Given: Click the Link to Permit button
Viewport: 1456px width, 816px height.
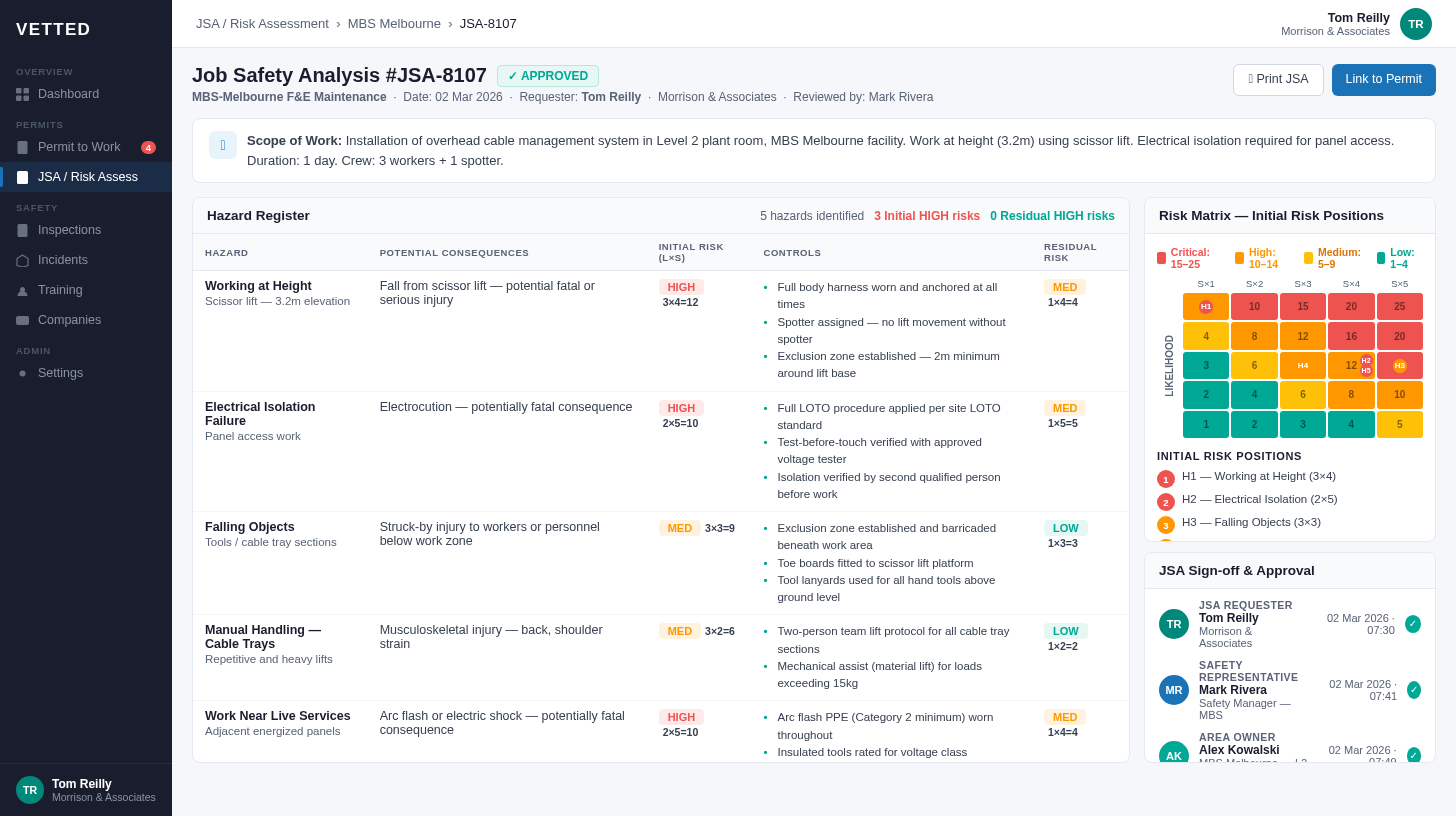Looking at the screenshot, I should 1384,79.
